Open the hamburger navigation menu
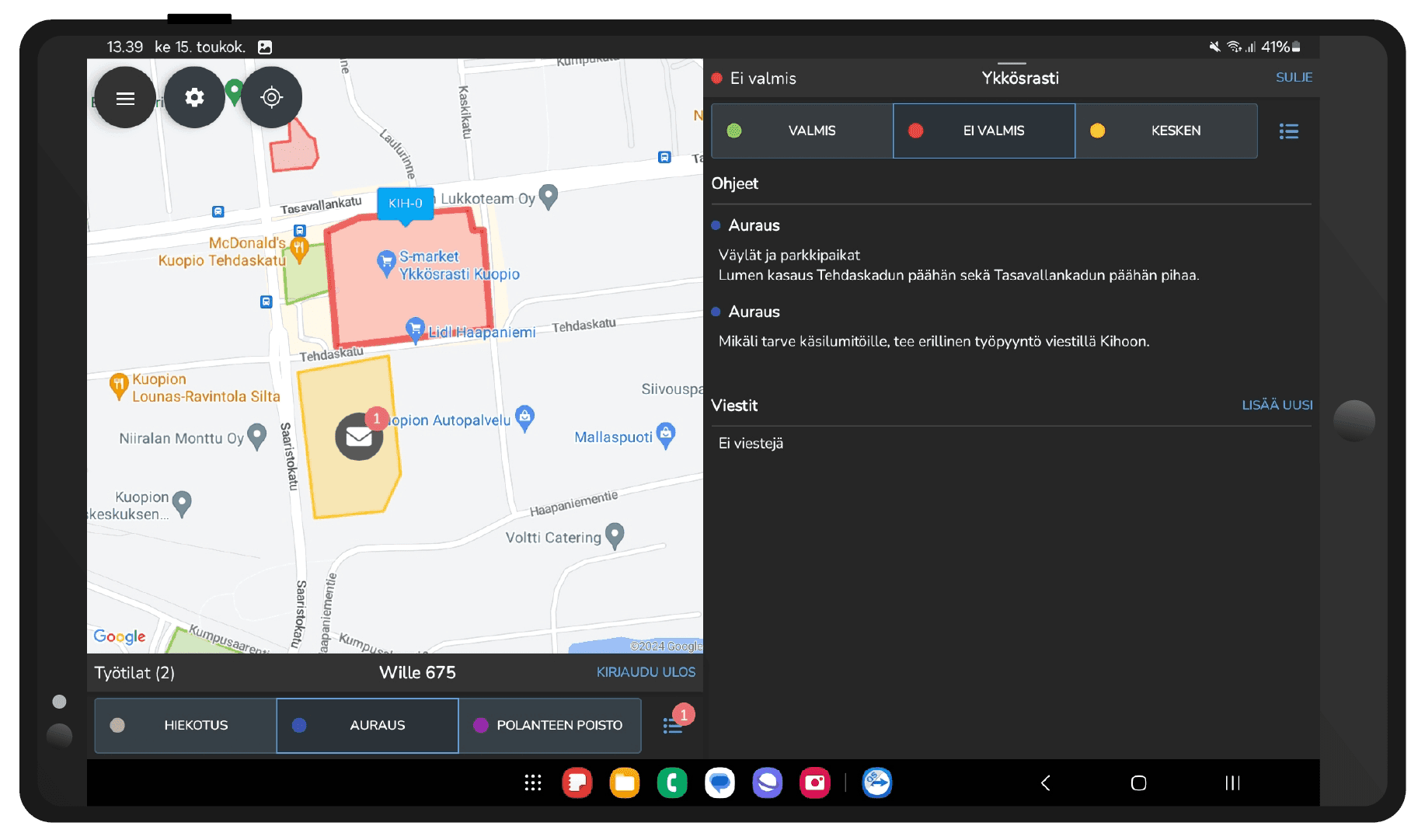The height and width of the screenshot is (840, 1425). pyautogui.click(x=124, y=97)
